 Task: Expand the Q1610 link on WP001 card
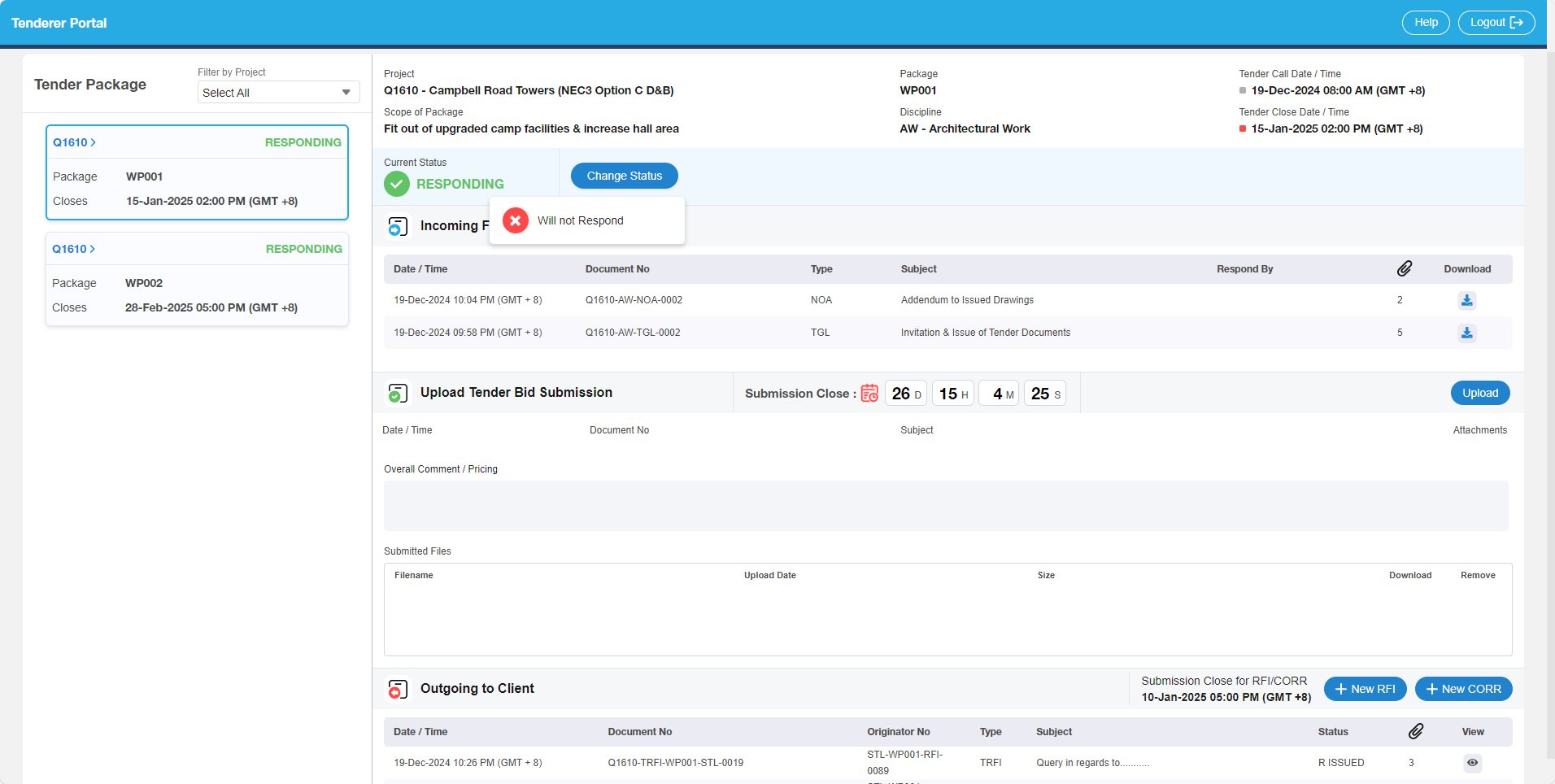(75, 142)
